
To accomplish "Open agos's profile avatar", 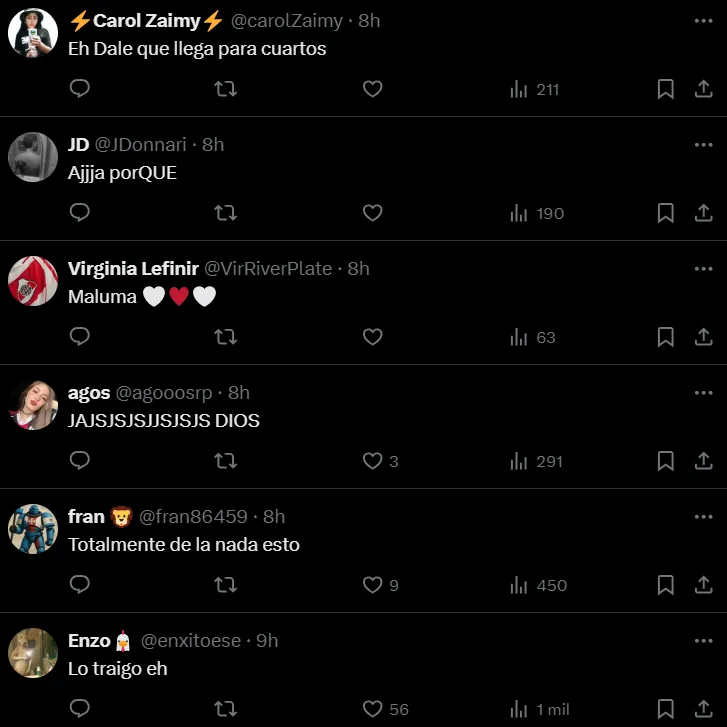I will click(33, 405).
